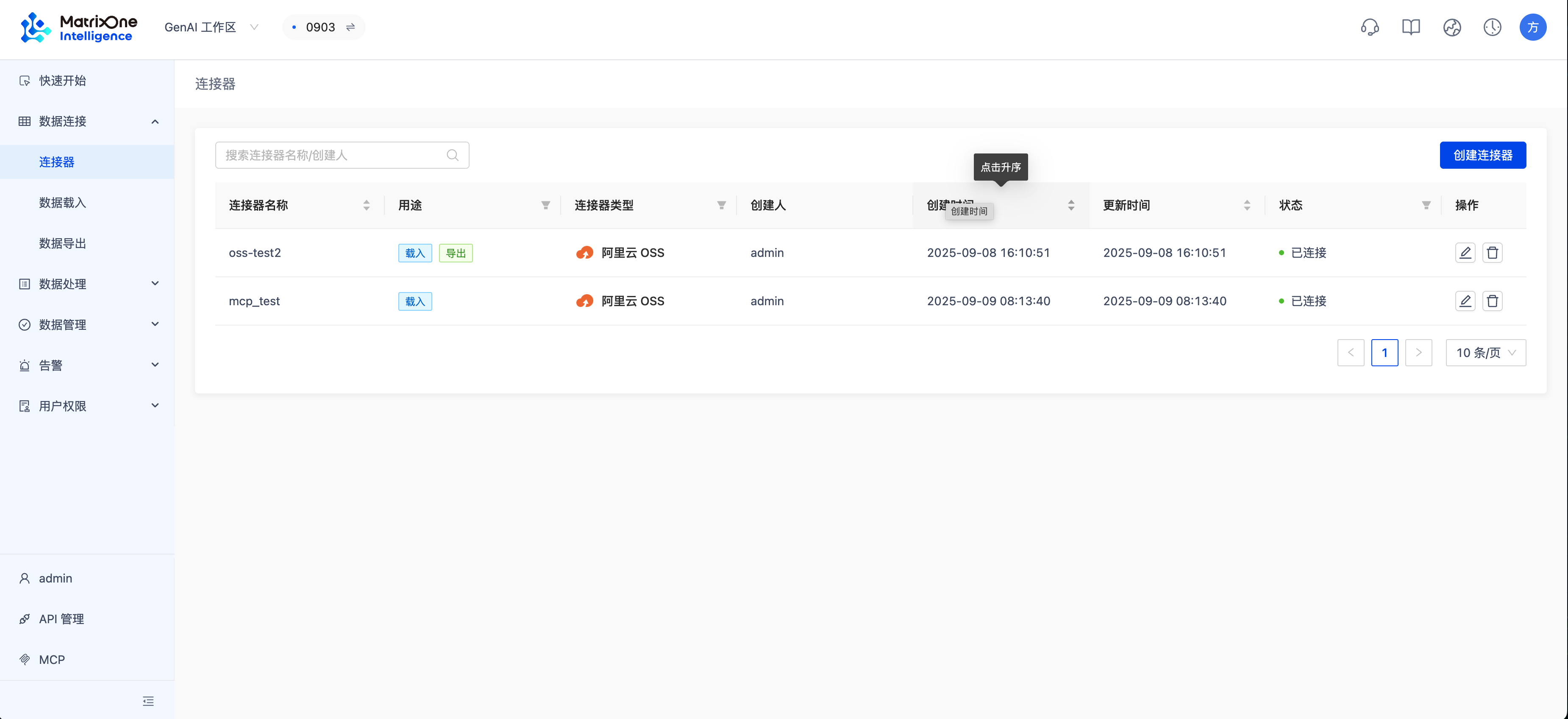Sort by 连接器名称 column
This screenshot has width=1568, height=719.
click(366, 205)
